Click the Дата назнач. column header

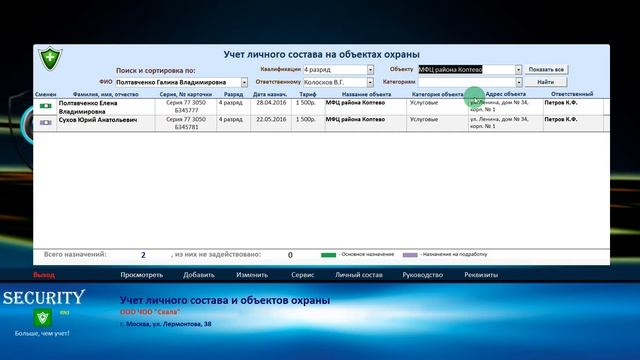coord(270,94)
